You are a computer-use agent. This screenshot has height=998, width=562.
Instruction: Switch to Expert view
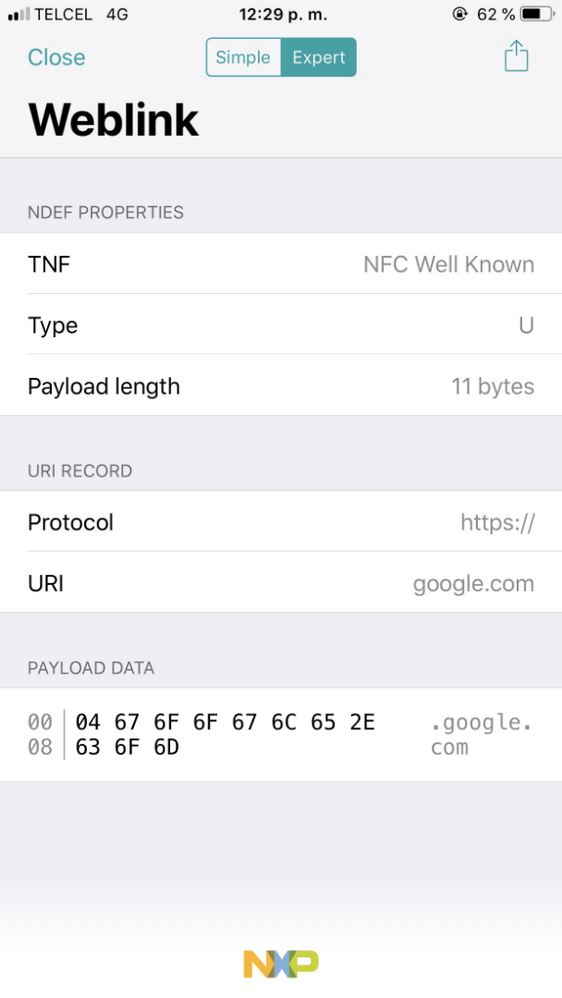pos(318,57)
